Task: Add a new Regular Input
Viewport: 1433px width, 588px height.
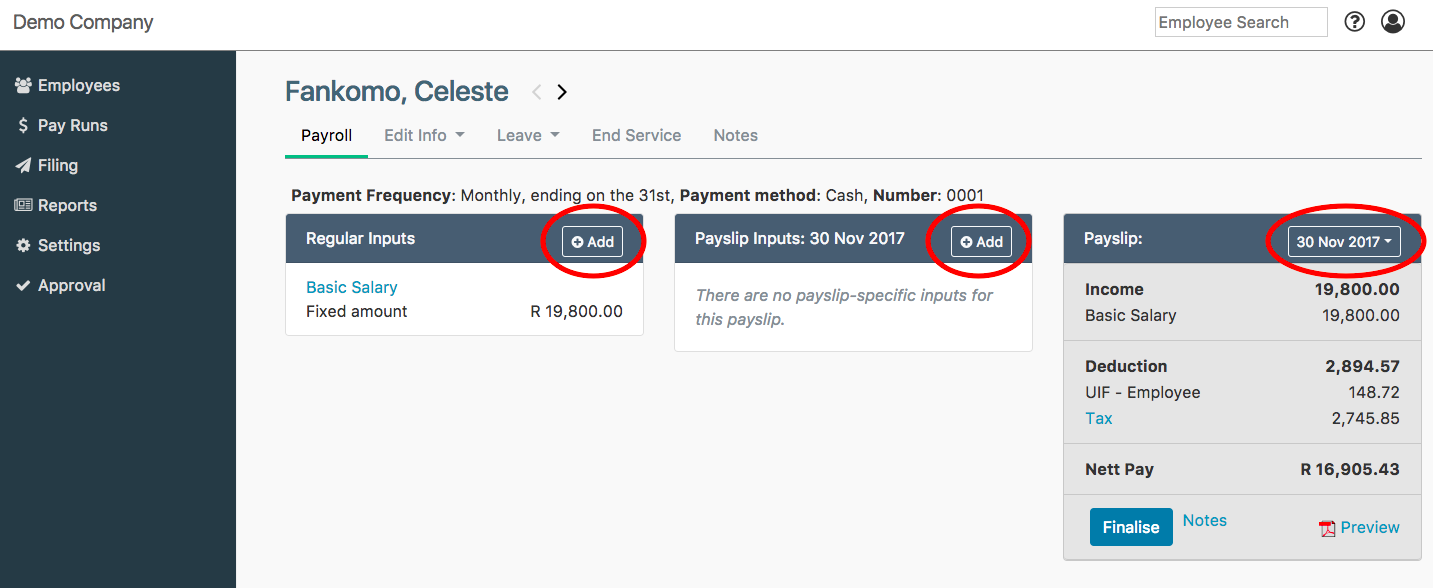Action: [x=592, y=242]
